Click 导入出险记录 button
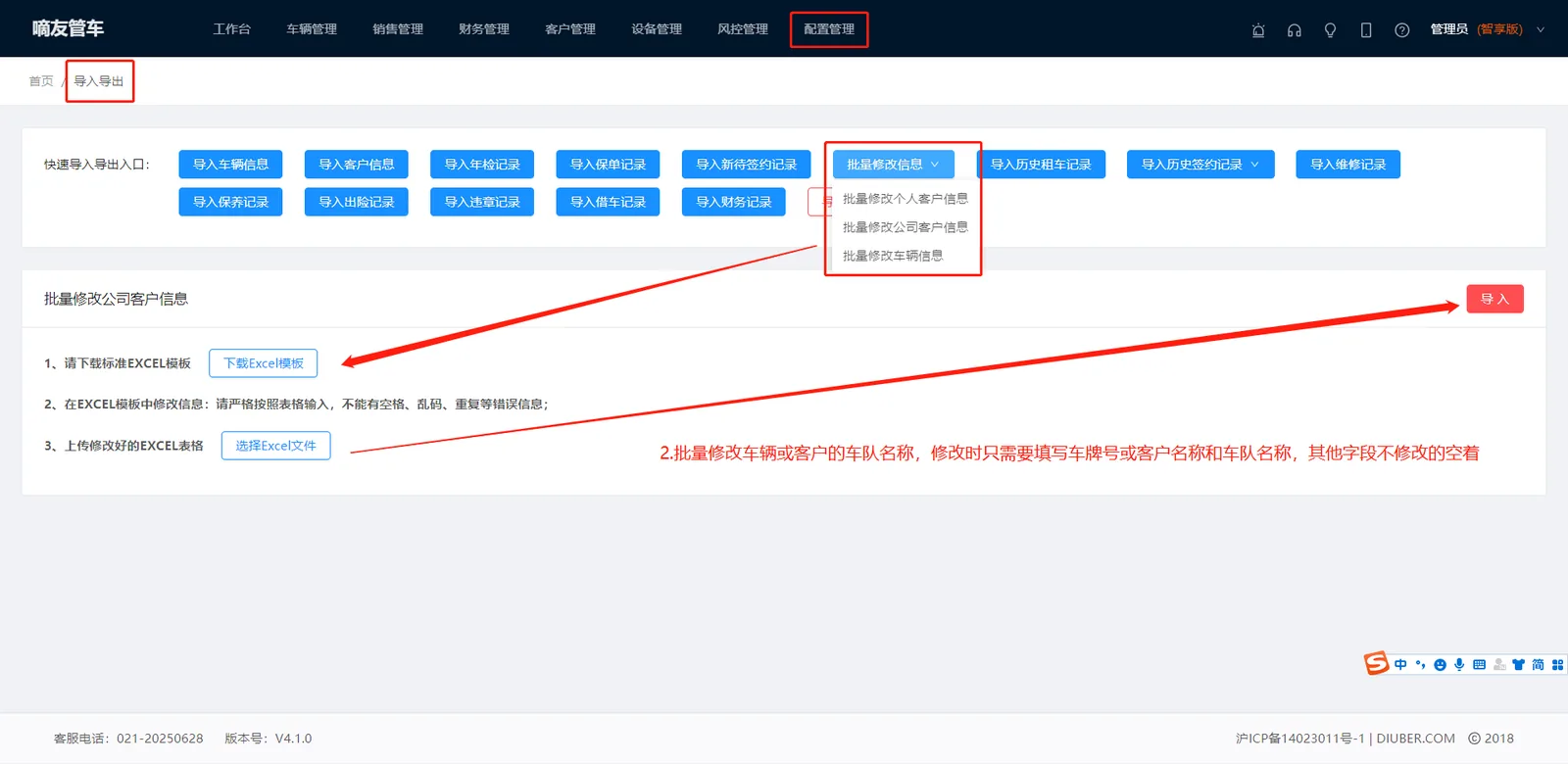The width and height of the screenshot is (1568, 764). click(357, 202)
